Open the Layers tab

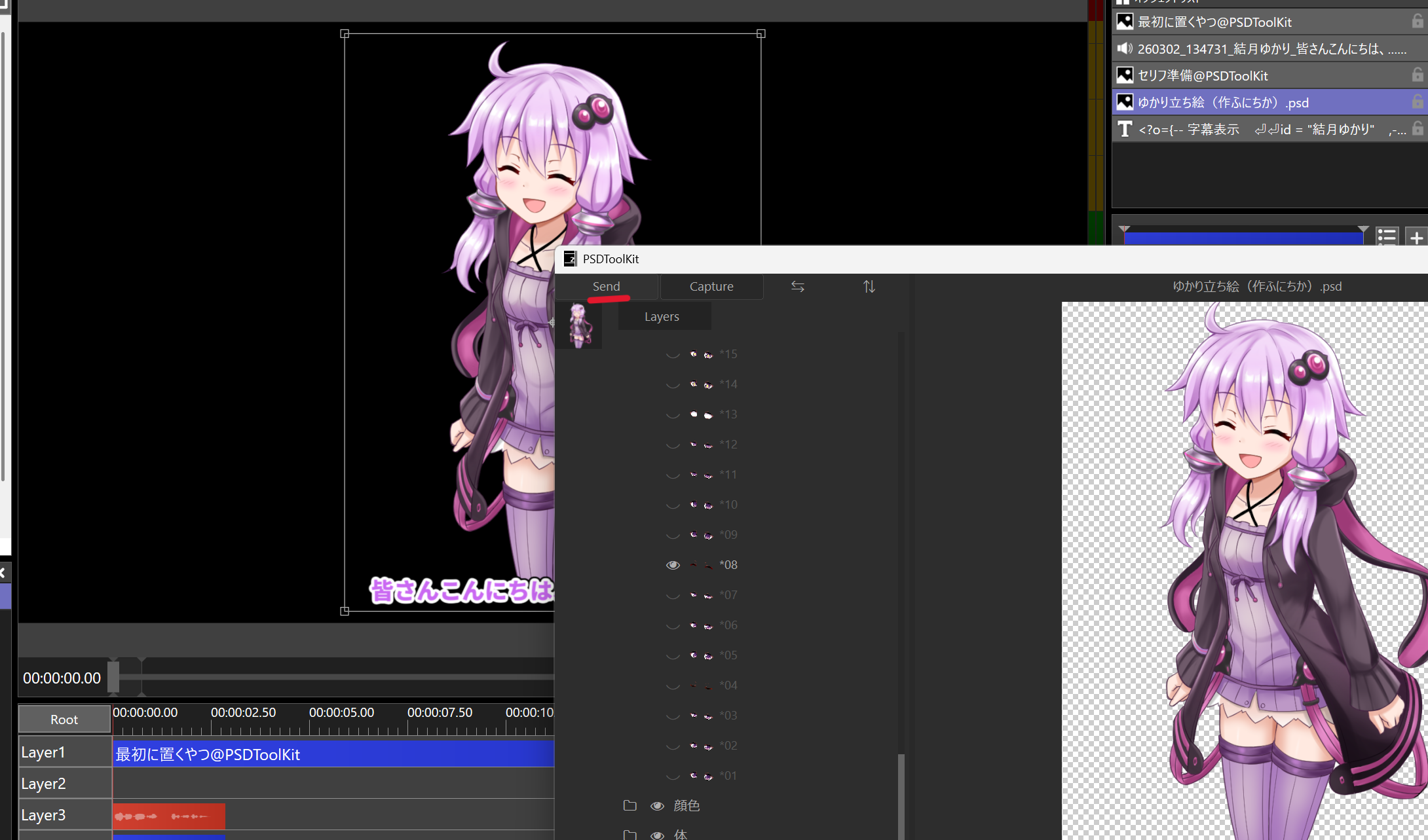click(662, 317)
